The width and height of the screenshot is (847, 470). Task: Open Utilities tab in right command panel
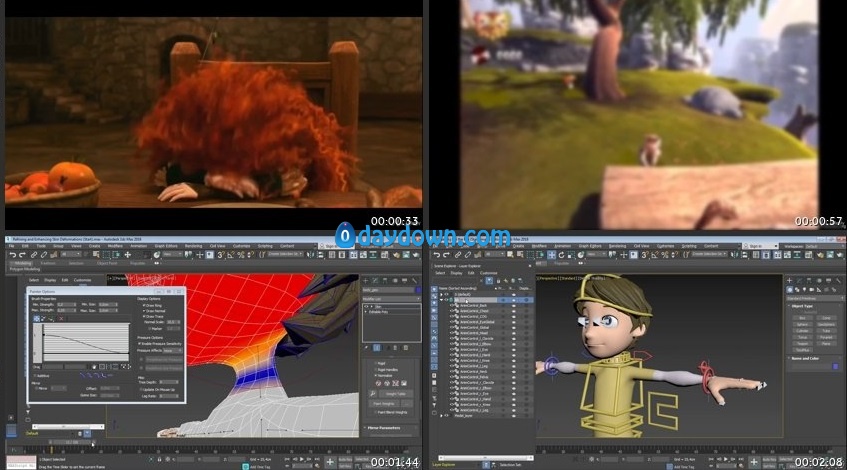839,280
